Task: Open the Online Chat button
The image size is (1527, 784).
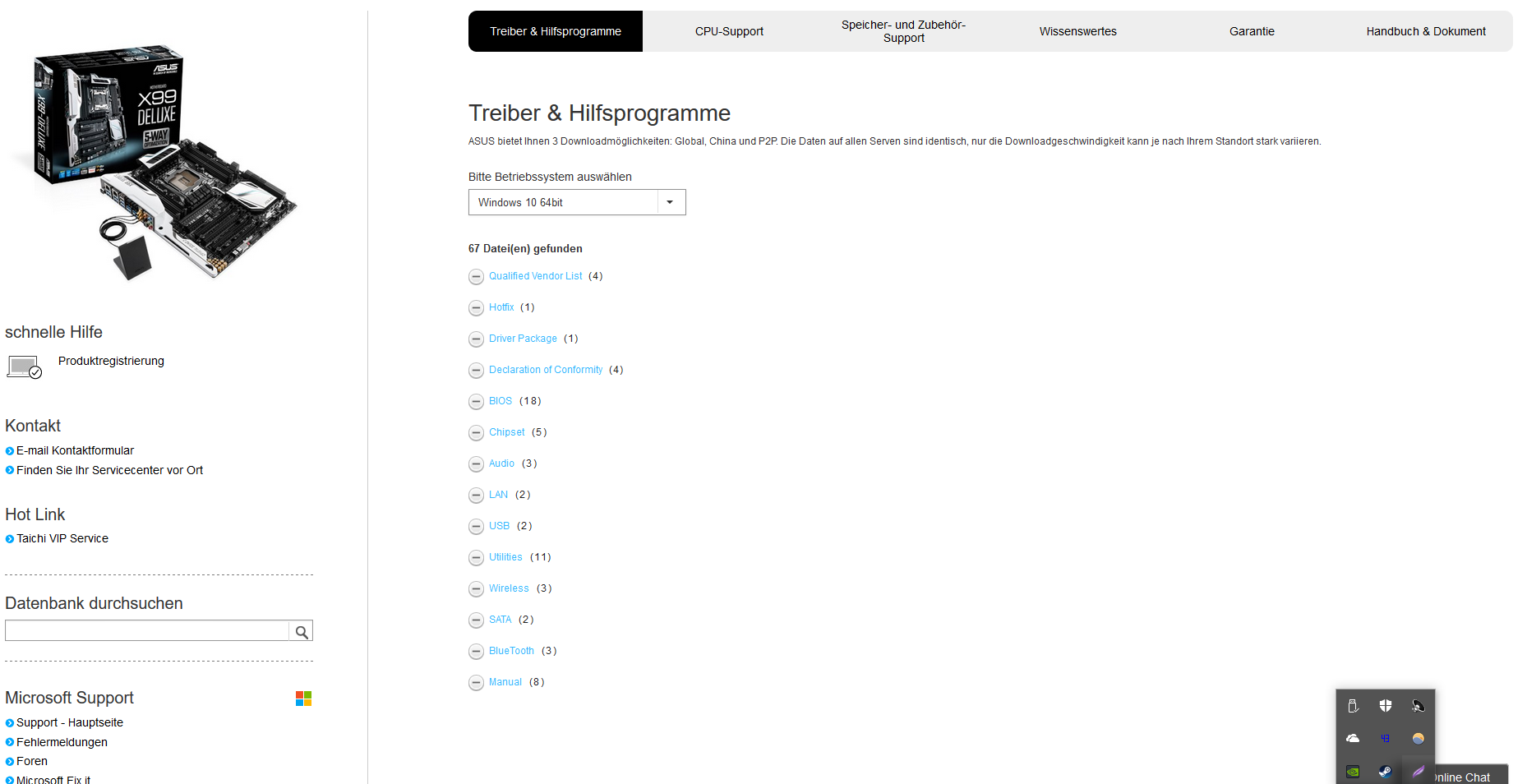Action: (1471, 774)
